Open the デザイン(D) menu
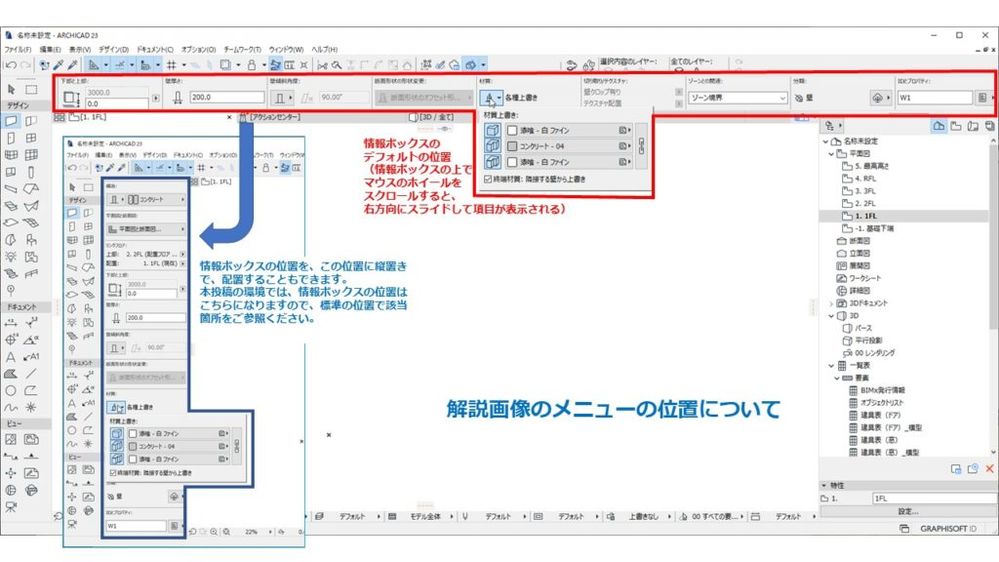The height and width of the screenshot is (562, 999). 114,49
